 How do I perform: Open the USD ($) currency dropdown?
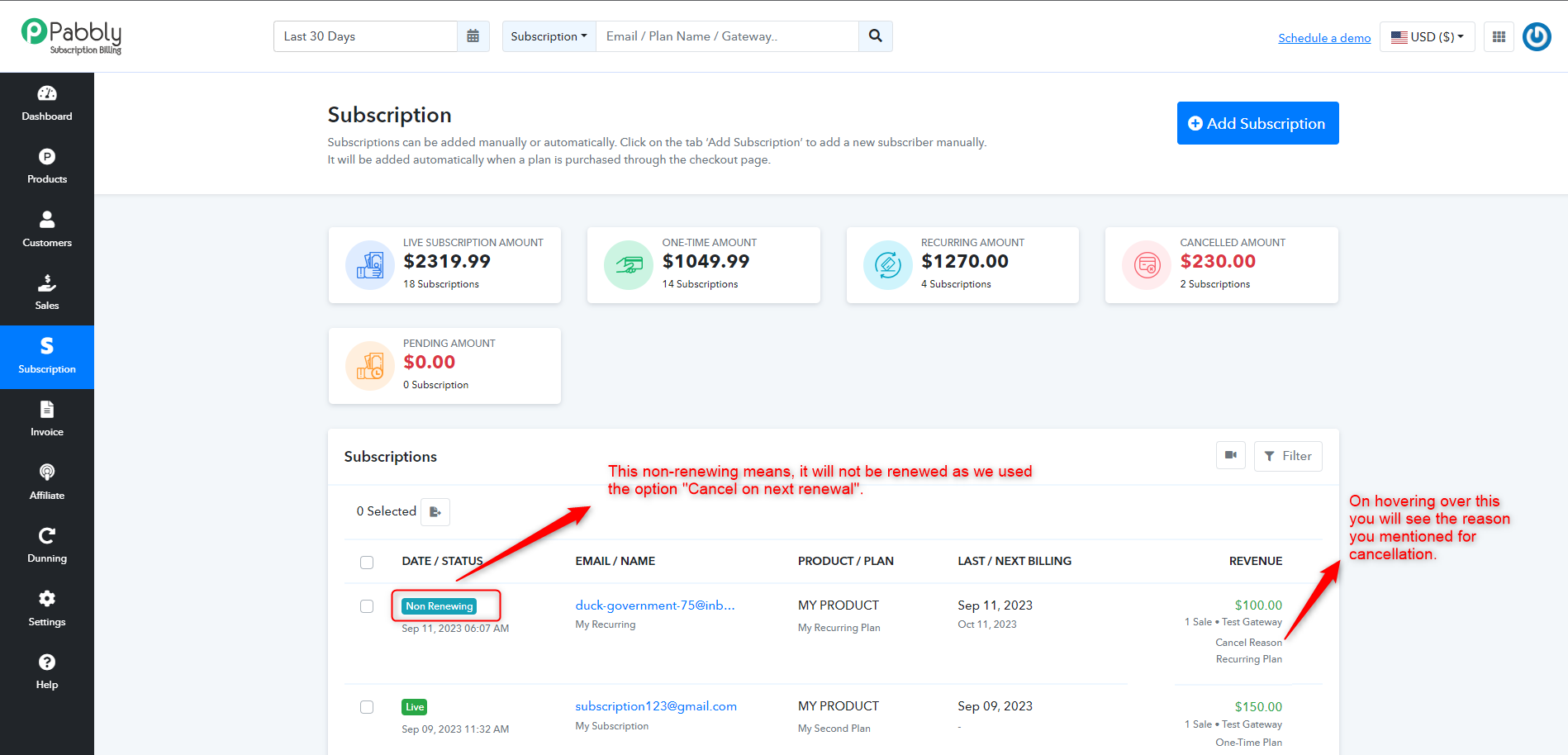(1427, 36)
